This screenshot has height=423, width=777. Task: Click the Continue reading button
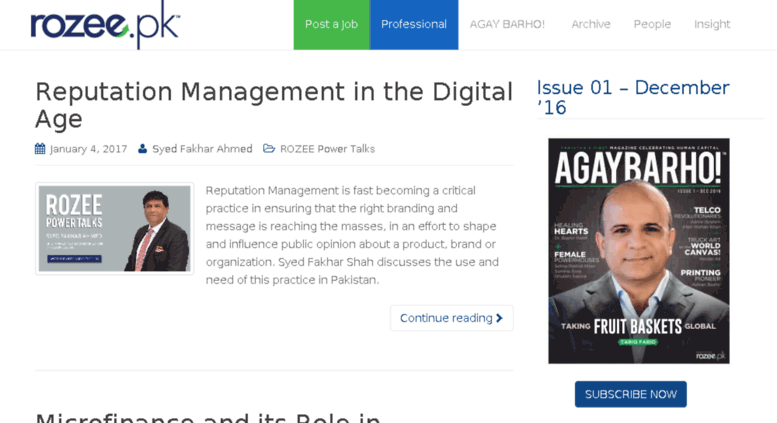tap(451, 318)
